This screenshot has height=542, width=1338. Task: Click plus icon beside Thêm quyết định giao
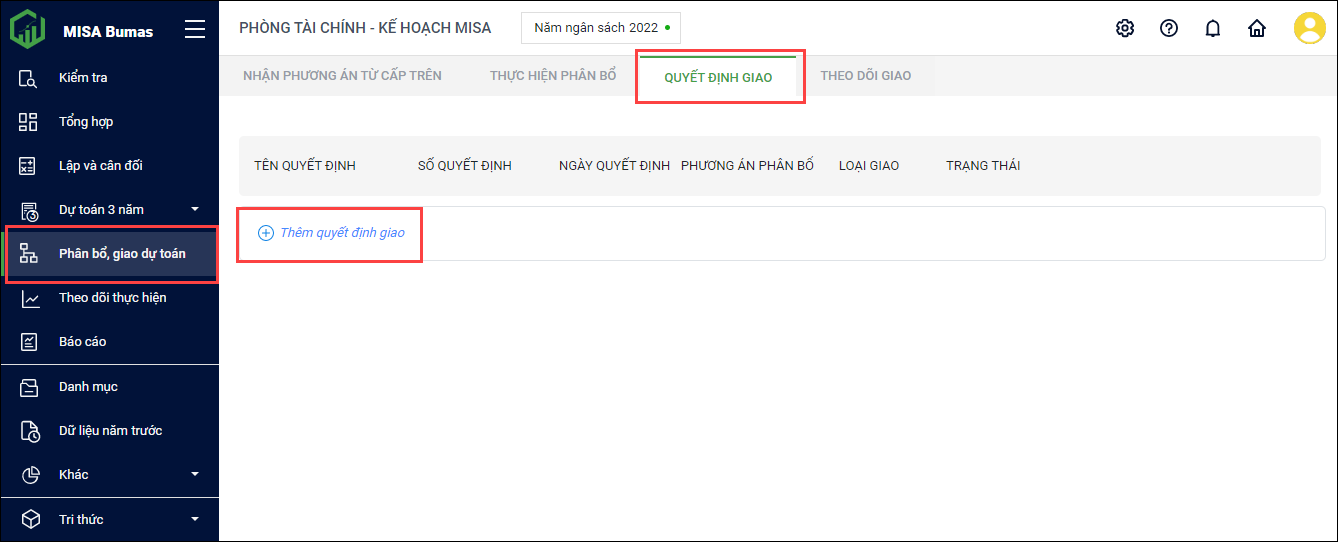(265, 233)
